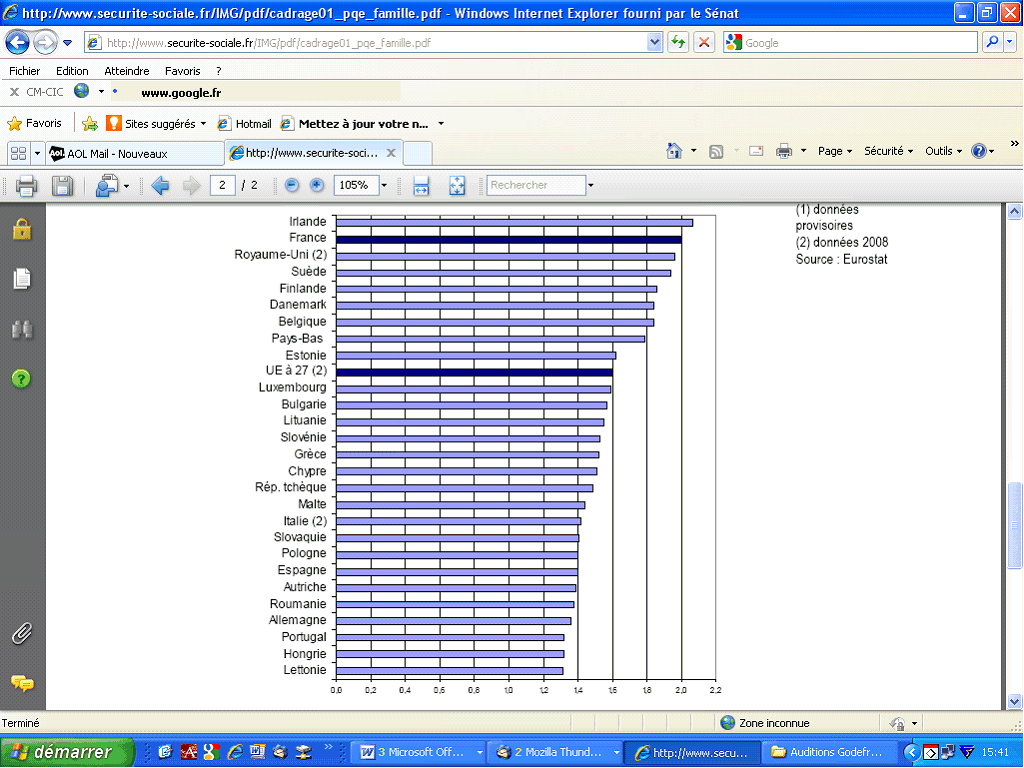Save the PDF with the floppy disk icon
Image resolution: width=1024 pixels, height=768 pixels.
tap(62, 185)
